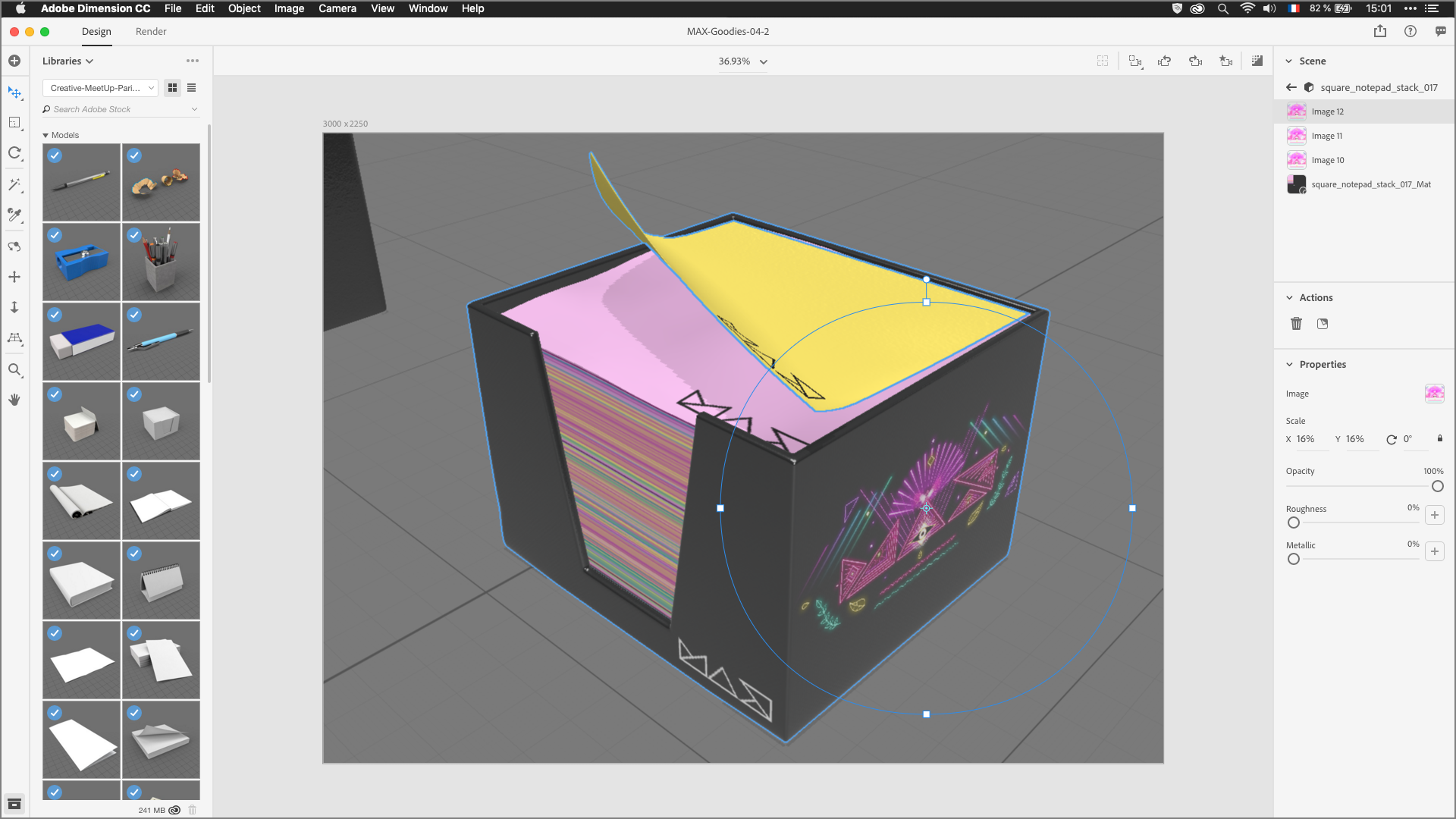The image size is (1456, 819).
Task: Go back from square_notepad_stack_017 via arrow
Action: coord(1291,87)
